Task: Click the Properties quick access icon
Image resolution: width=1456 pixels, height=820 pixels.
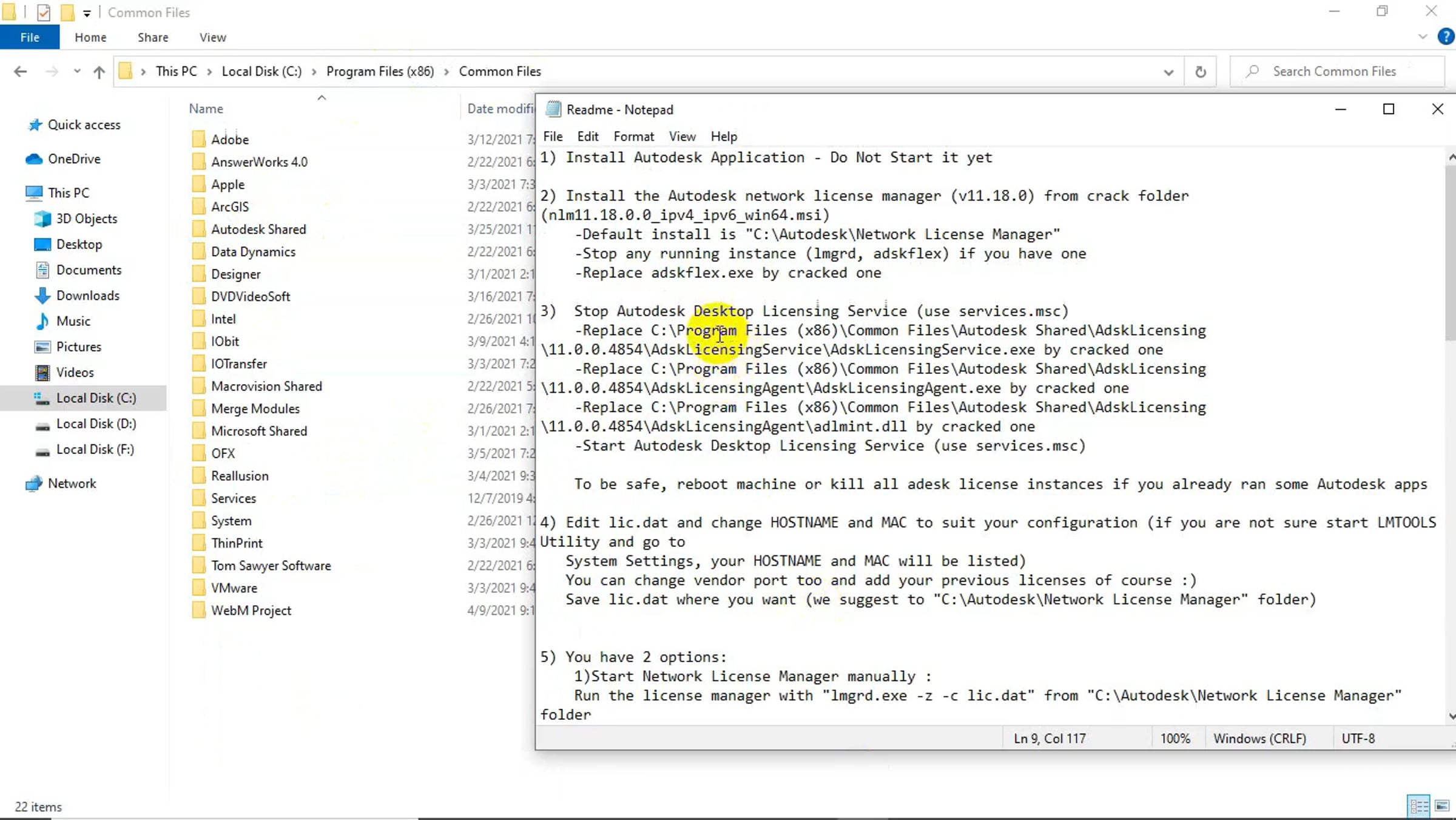Action: [x=44, y=12]
